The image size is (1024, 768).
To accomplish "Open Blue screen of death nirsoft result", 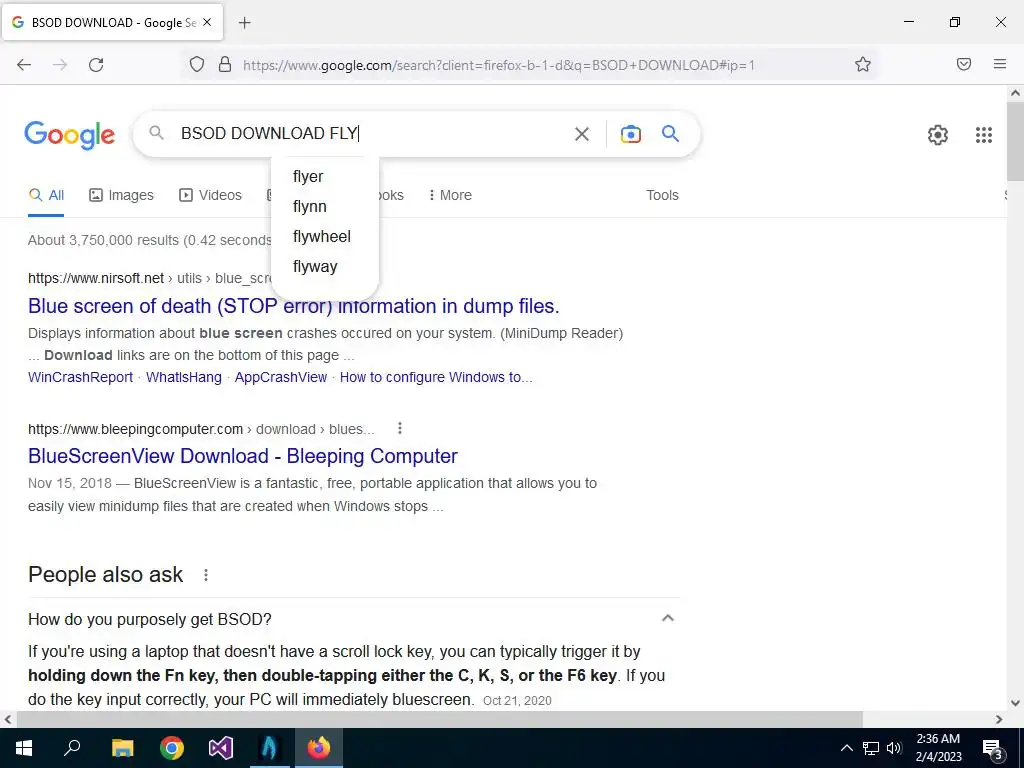I will [x=294, y=306].
